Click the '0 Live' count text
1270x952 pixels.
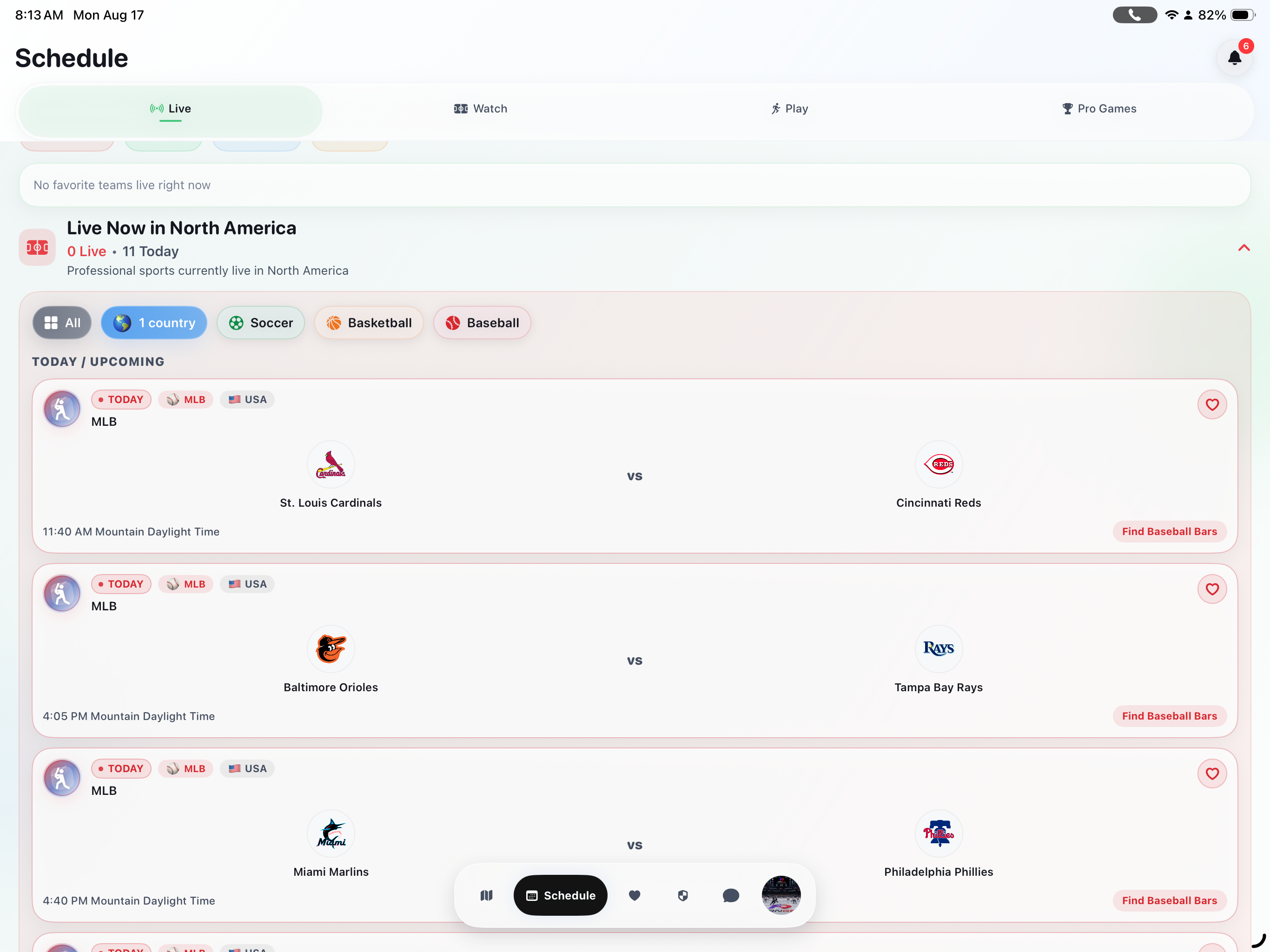click(x=86, y=251)
